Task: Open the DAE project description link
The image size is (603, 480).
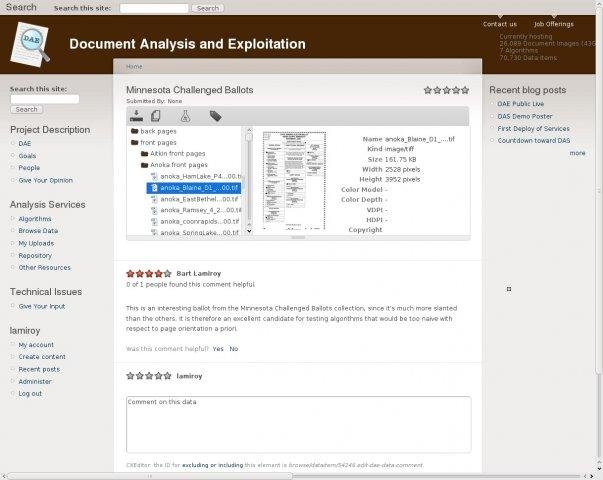Action: coord(25,143)
